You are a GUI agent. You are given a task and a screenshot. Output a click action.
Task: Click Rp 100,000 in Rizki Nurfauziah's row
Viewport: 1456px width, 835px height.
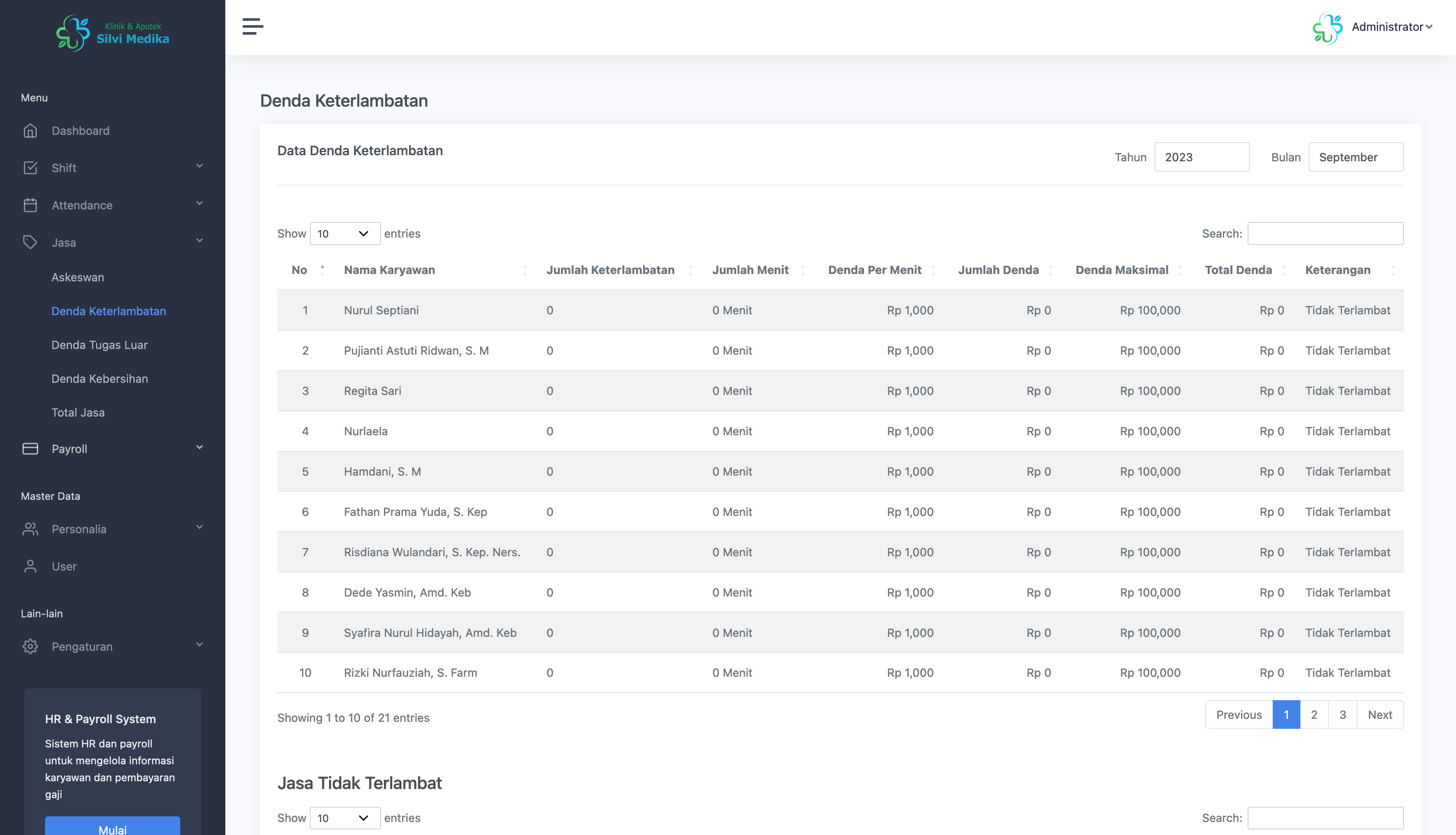[x=1150, y=673]
